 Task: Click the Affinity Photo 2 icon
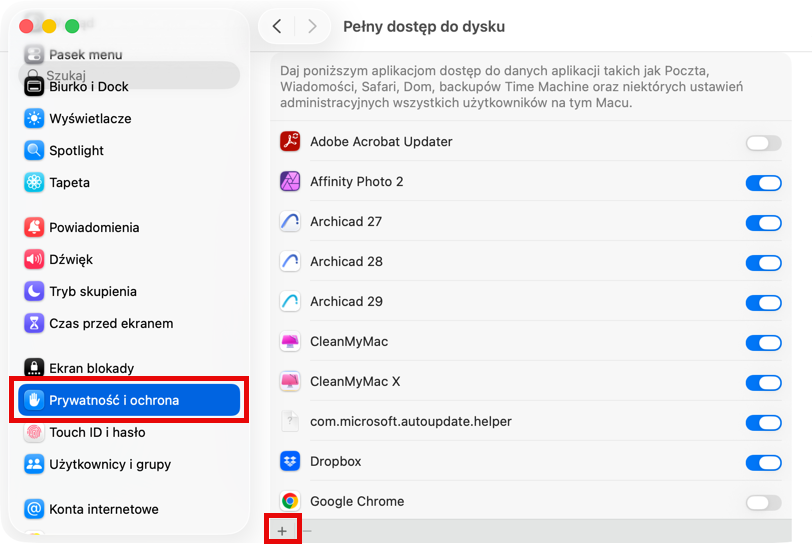coord(290,182)
